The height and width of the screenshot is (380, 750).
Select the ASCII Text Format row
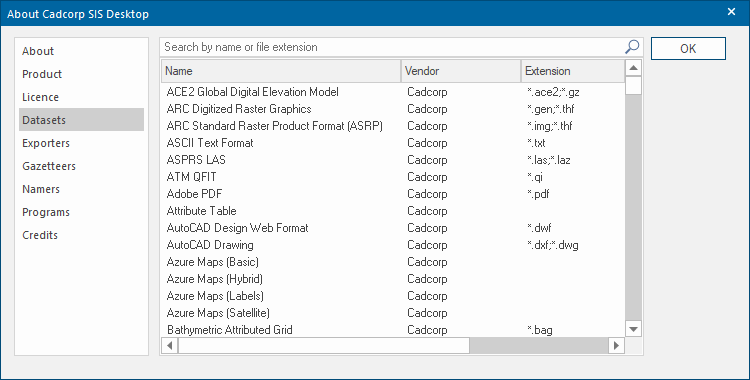(393, 143)
